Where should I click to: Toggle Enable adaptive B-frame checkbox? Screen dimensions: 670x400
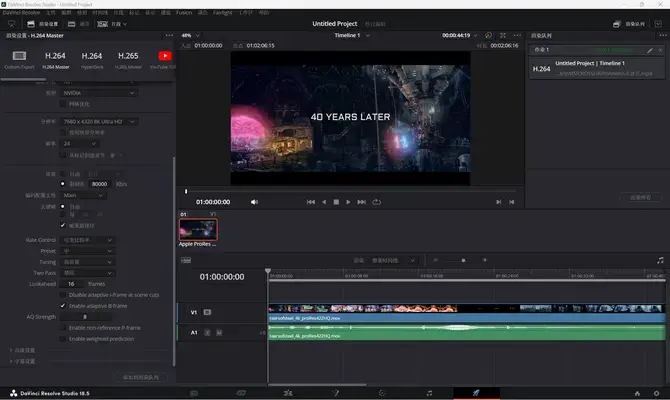tap(63, 306)
